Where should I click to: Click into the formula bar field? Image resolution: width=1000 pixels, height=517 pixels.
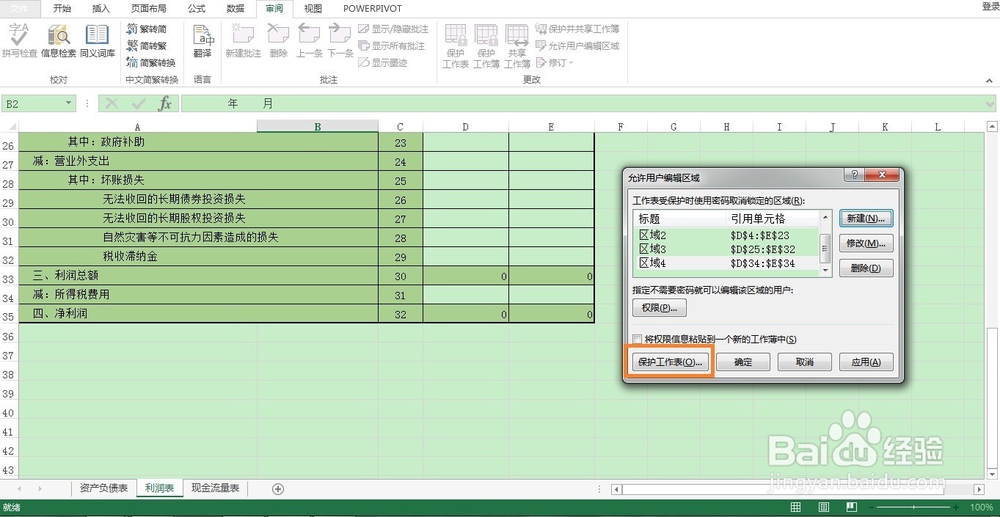[582, 103]
